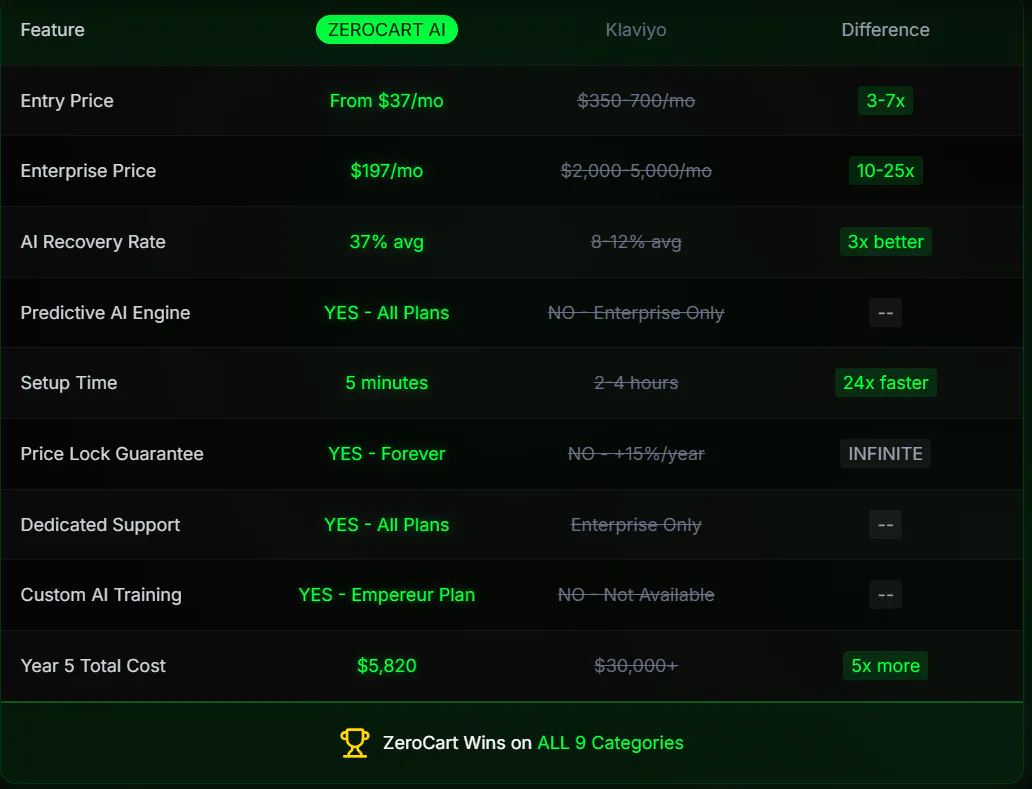1032x789 pixels.
Task: Click the 'NO - Not Available' text
Action: point(636,594)
